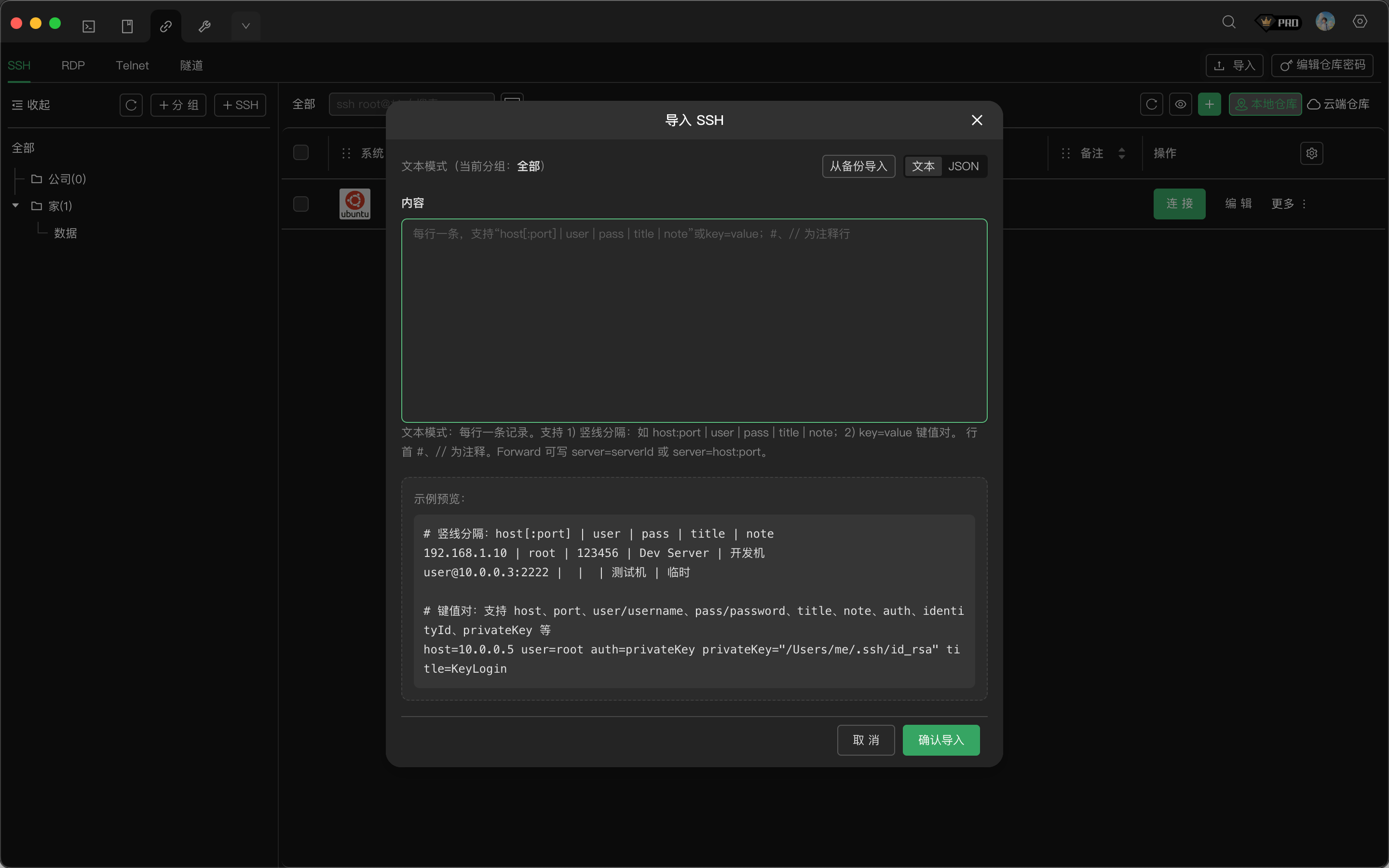Click the user avatar icon

pyautogui.click(x=1325, y=22)
